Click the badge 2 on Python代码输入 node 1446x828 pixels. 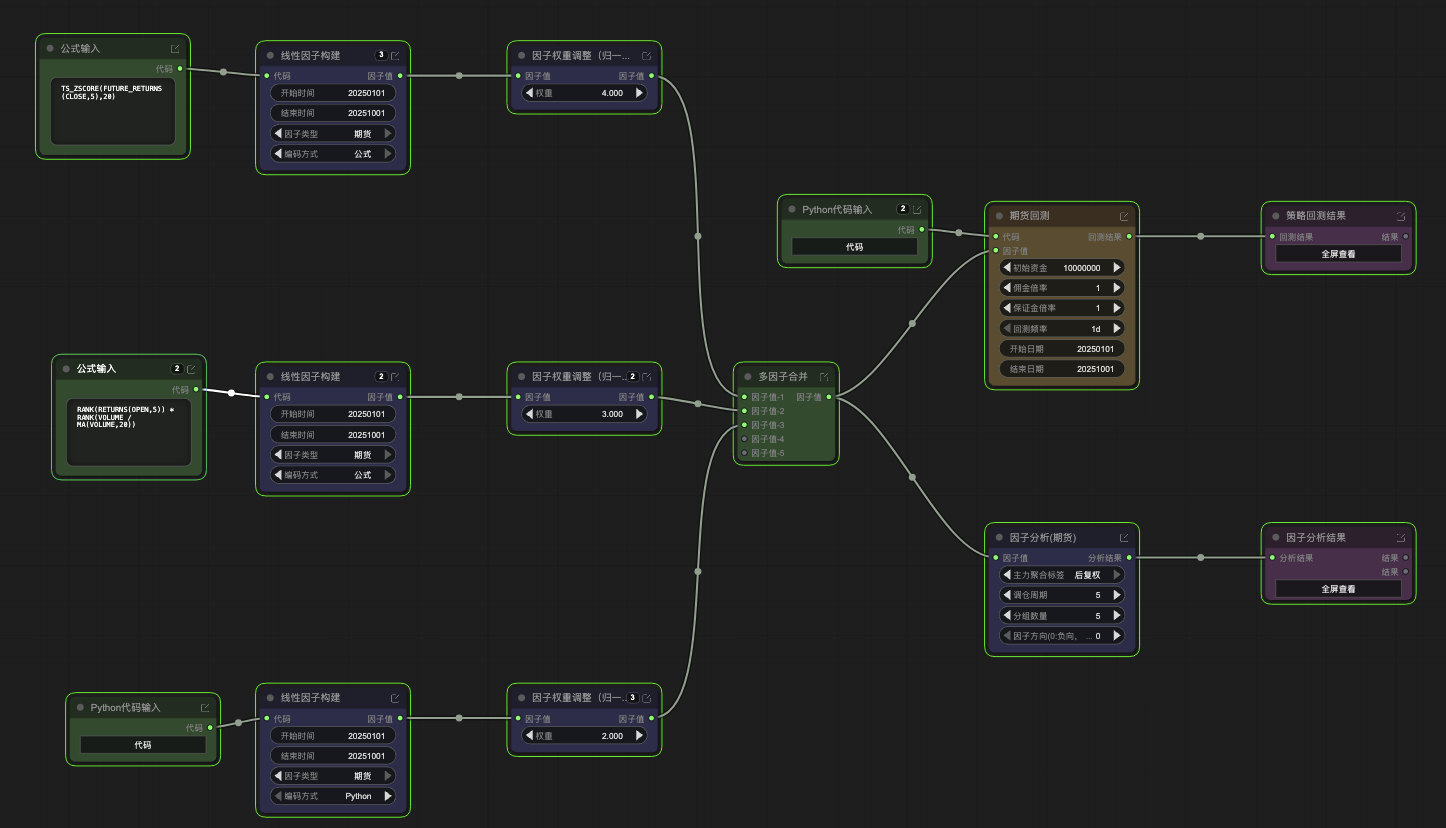click(903, 209)
